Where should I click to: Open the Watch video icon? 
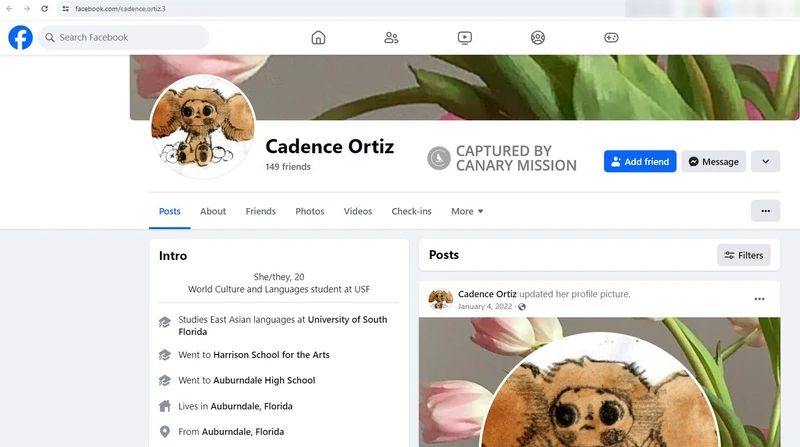(x=465, y=38)
